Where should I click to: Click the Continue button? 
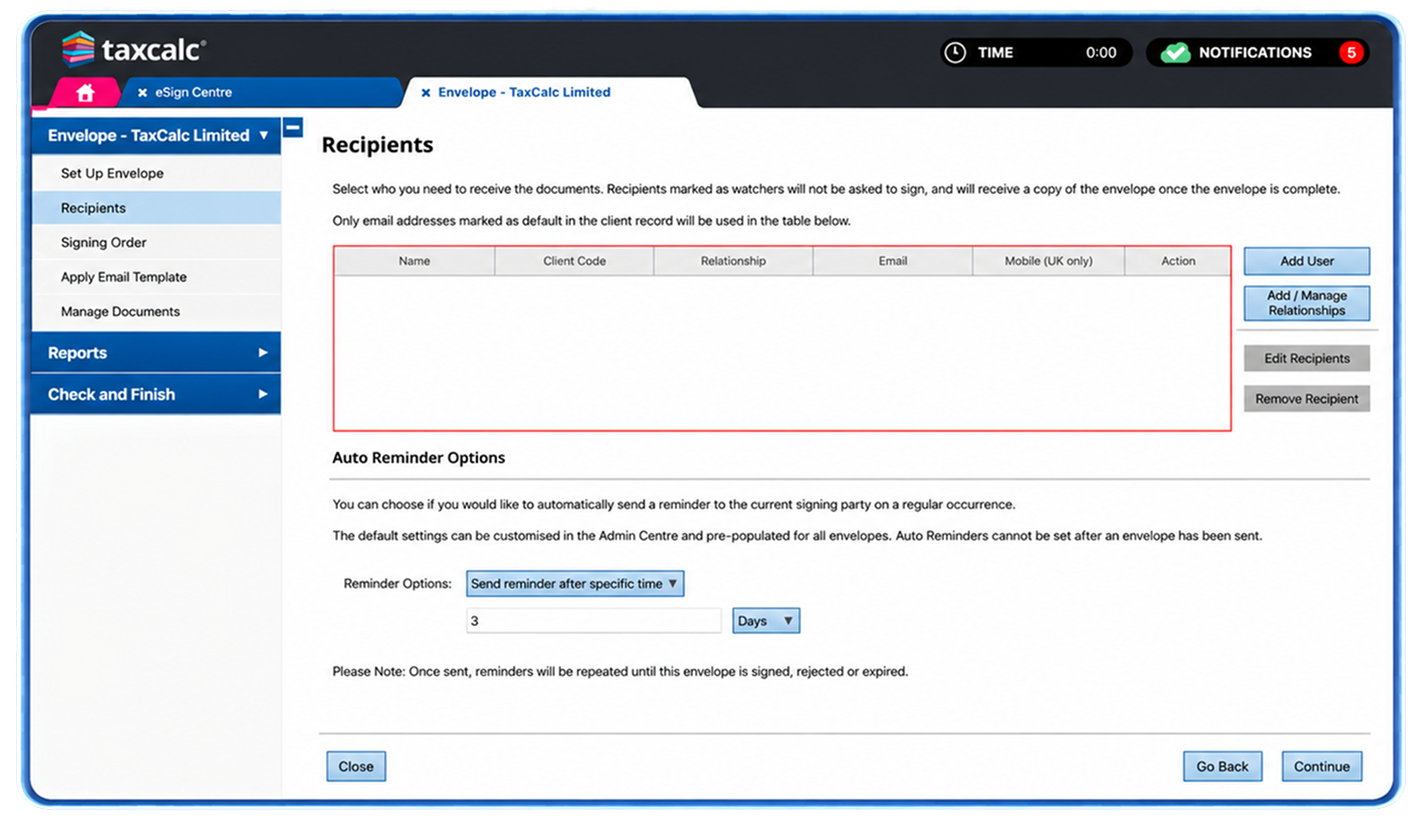[1322, 767]
